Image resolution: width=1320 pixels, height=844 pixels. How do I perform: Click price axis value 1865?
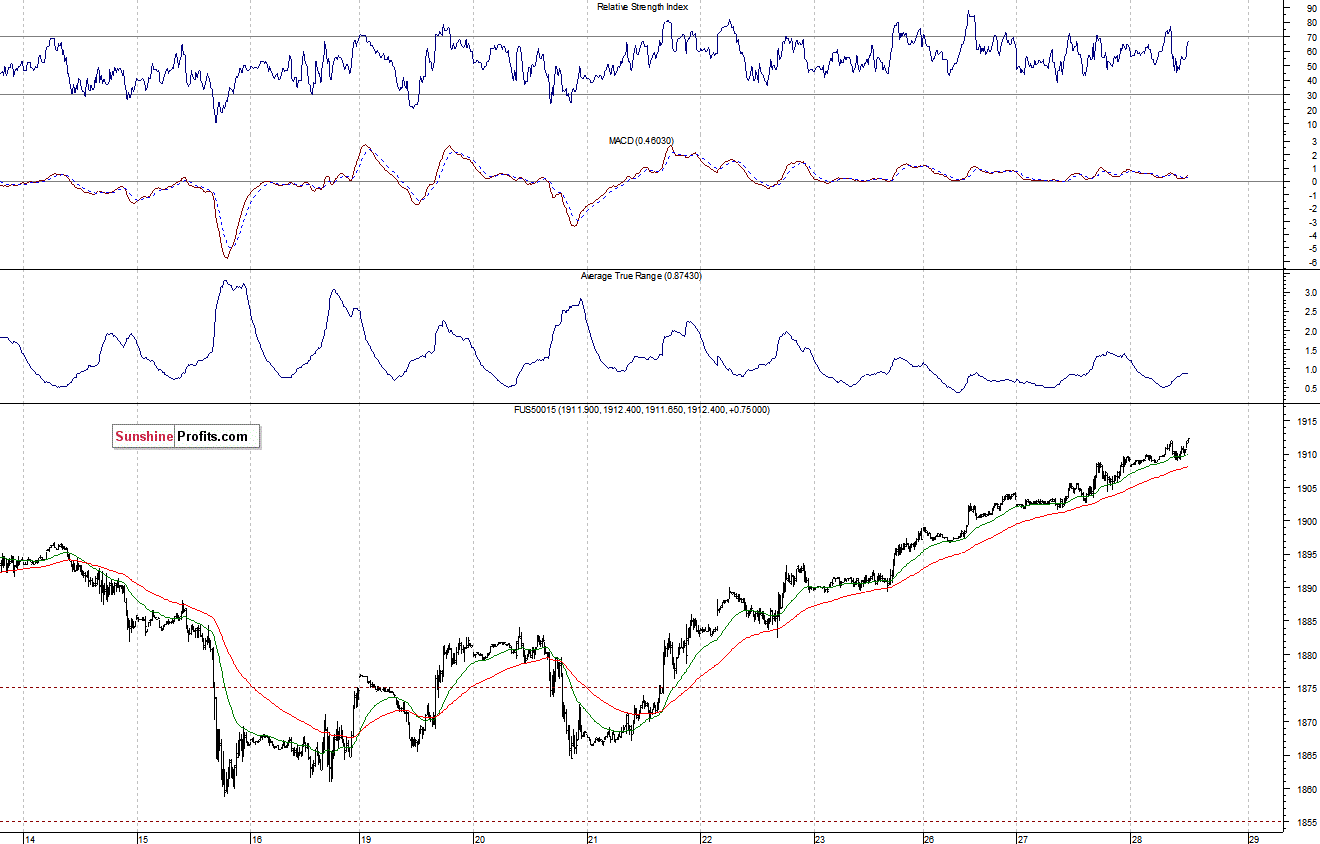coord(1307,757)
